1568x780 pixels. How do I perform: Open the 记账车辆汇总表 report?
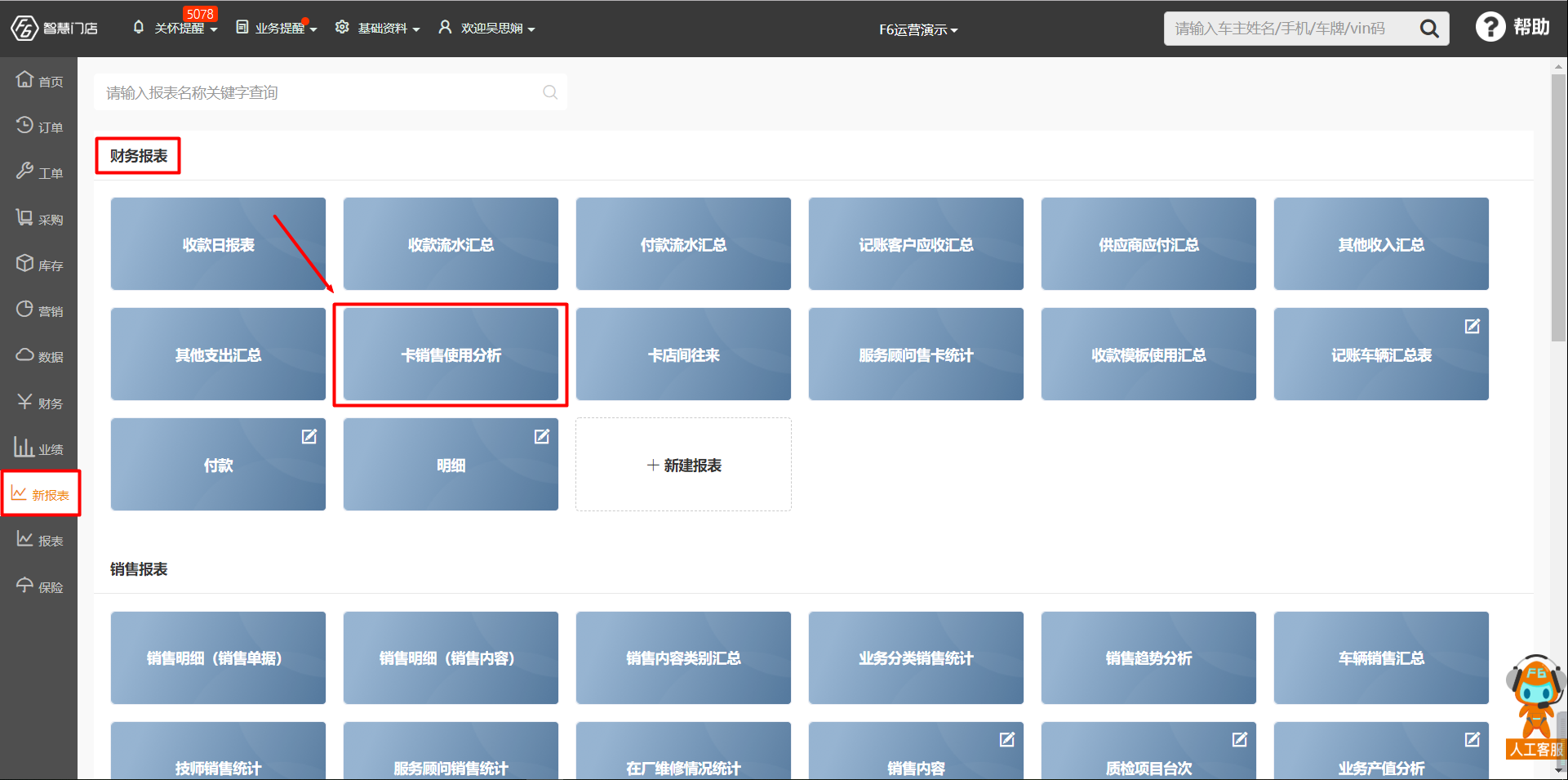pyautogui.click(x=1381, y=354)
